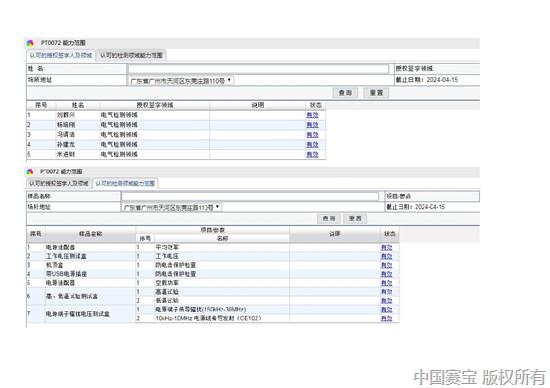Open 有效 link for CE102 row

point(387,319)
